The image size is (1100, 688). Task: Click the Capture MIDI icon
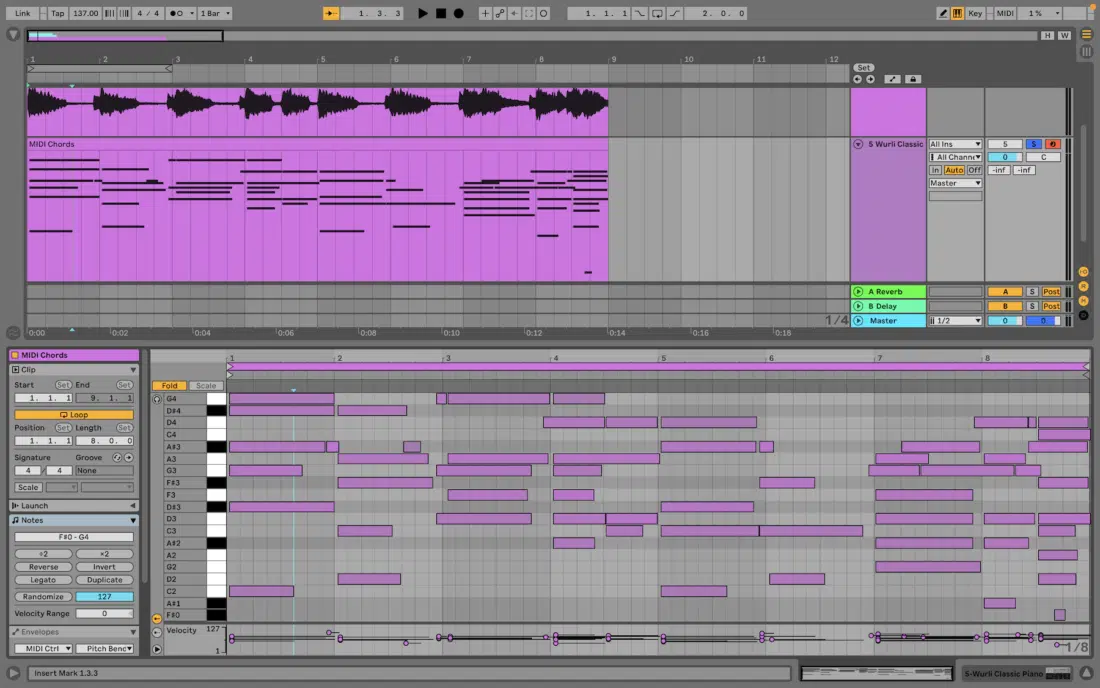coord(529,13)
